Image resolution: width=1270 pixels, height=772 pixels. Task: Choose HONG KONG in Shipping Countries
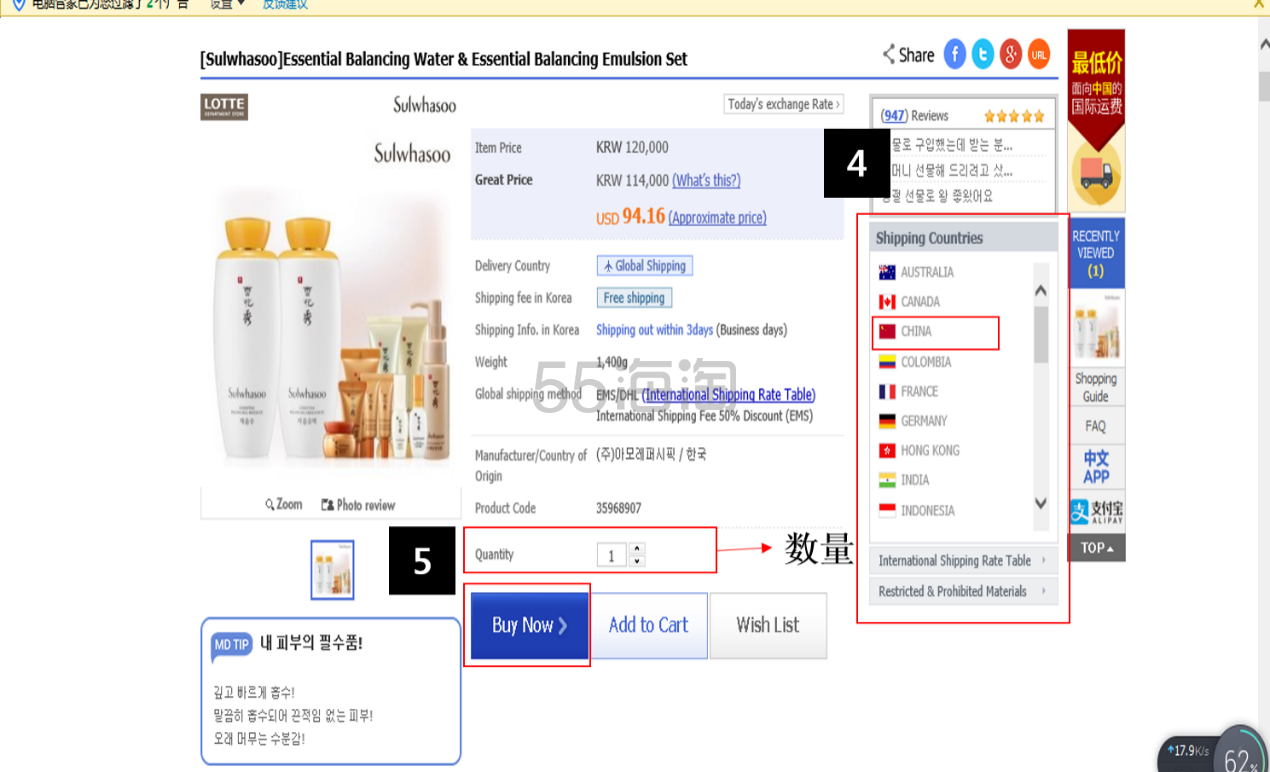(x=919, y=451)
